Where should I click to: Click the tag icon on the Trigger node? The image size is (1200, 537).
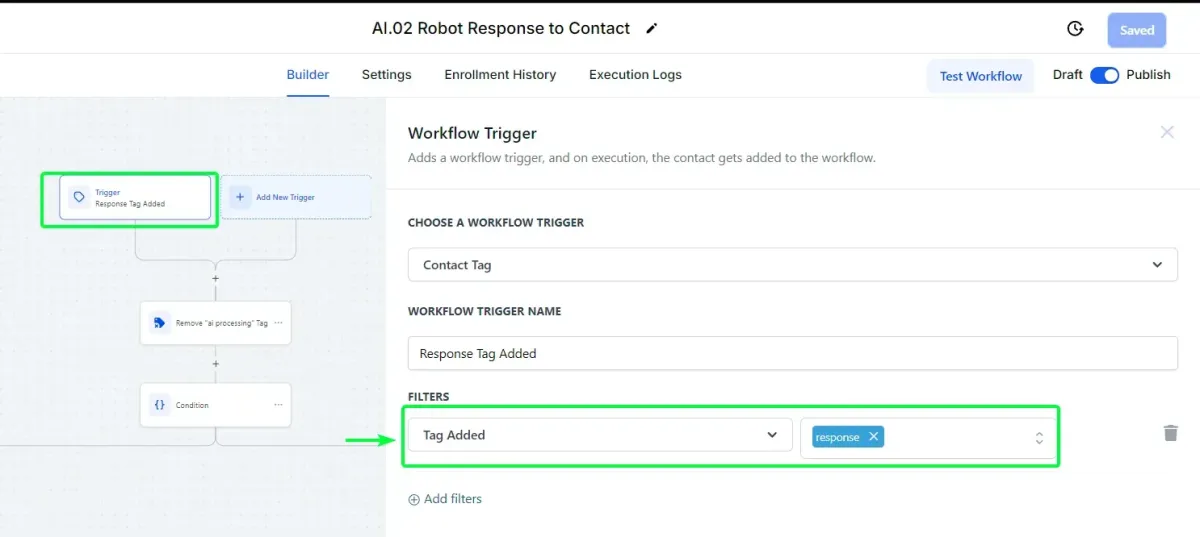tap(79, 197)
